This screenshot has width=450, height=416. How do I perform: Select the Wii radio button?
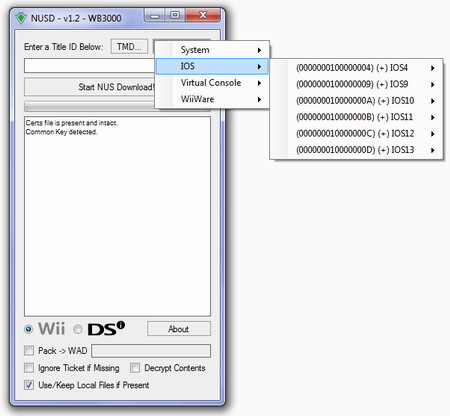click(x=29, y=330)
